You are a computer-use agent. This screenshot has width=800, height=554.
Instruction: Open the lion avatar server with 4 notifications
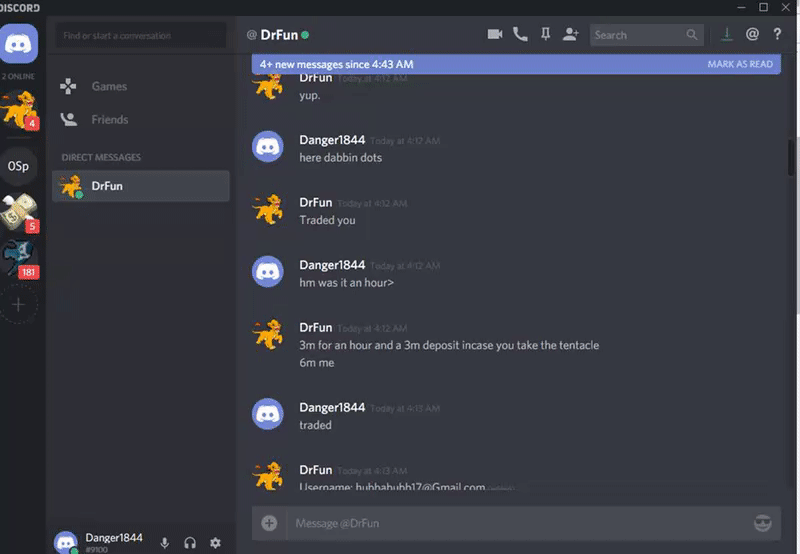coord(19,110)
